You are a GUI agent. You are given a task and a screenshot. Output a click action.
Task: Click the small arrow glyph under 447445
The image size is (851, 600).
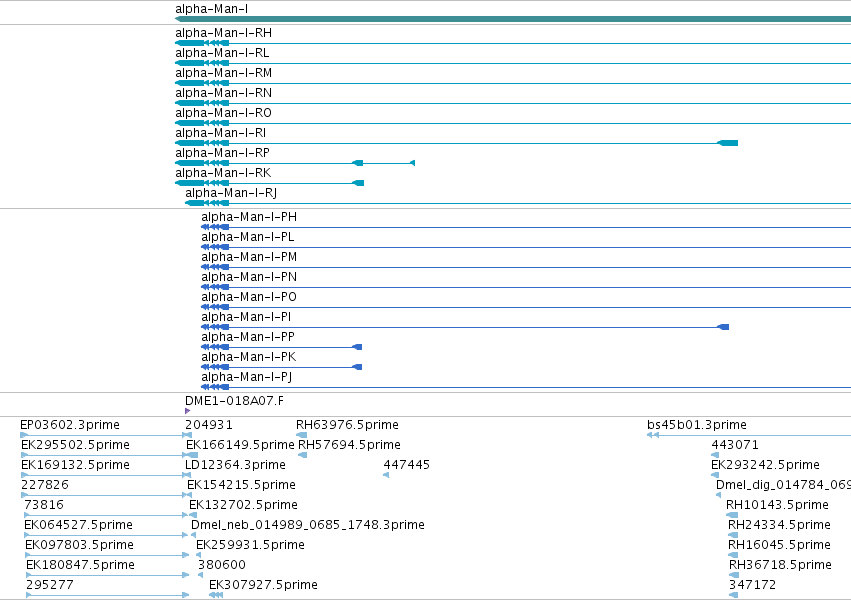[386, 475]
